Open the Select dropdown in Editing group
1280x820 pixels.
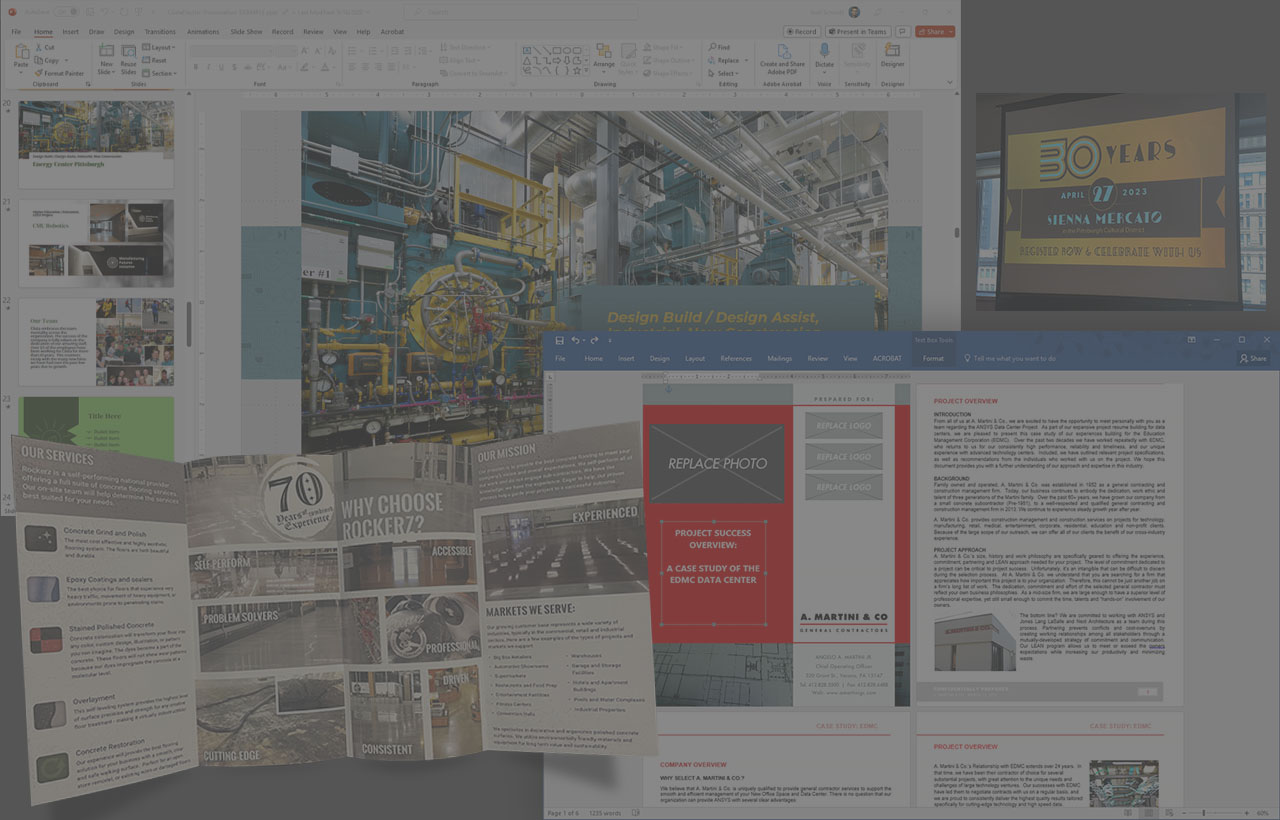(726, 73)
